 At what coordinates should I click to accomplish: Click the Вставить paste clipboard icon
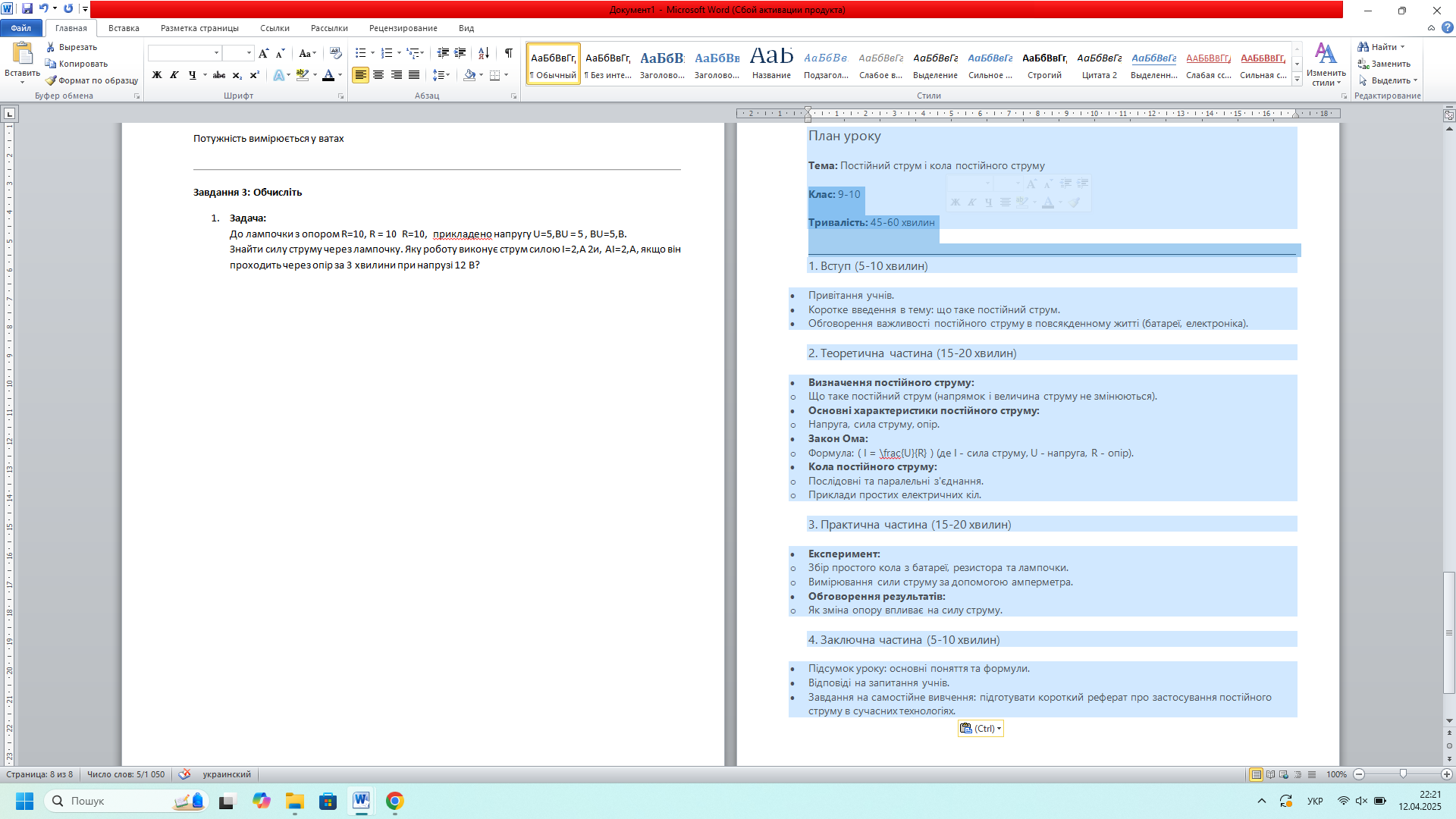click(x=22, y=55)
